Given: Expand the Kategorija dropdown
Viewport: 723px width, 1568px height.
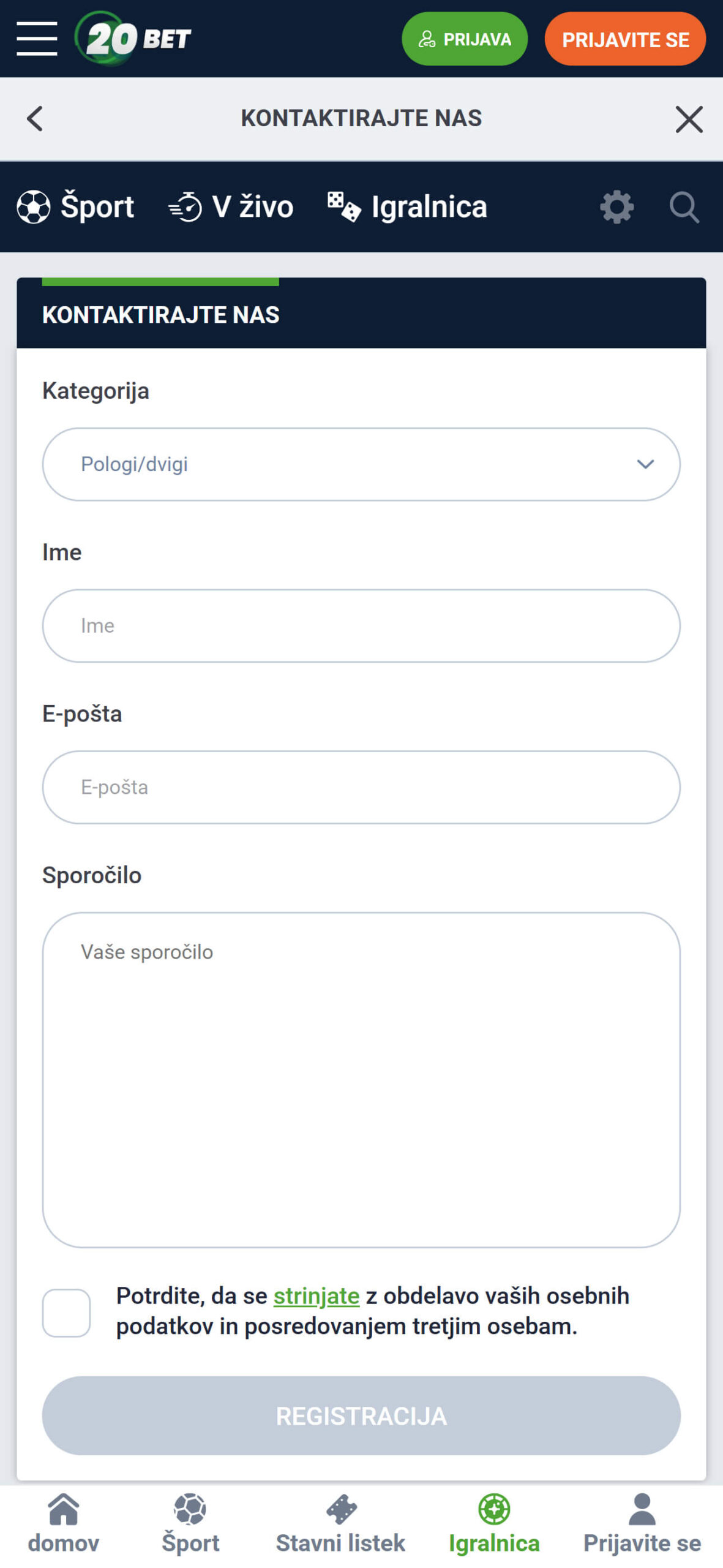Looking at the screenshot, I should click(361, 464).
